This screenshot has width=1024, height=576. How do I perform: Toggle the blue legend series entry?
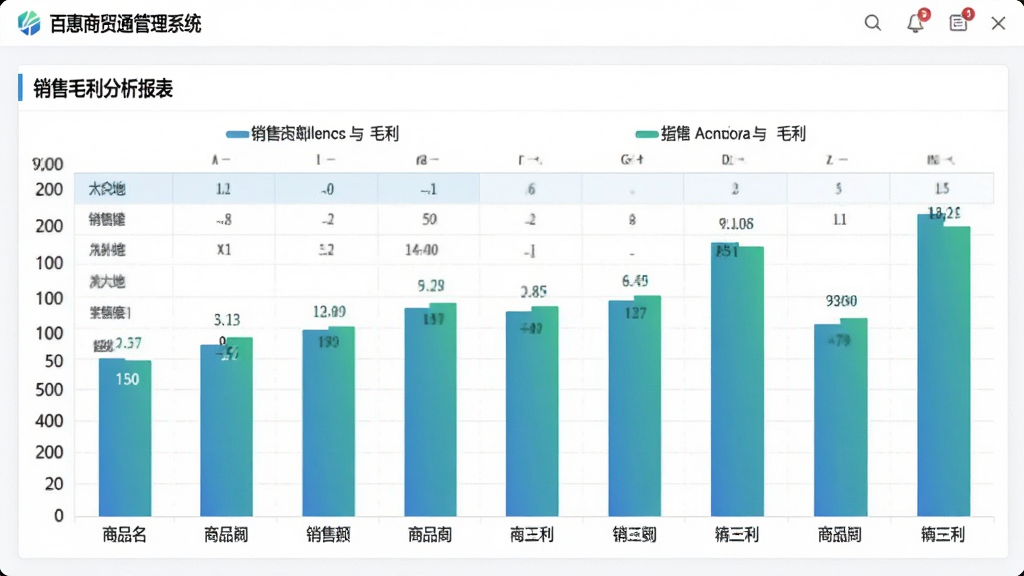coord(312,134)
